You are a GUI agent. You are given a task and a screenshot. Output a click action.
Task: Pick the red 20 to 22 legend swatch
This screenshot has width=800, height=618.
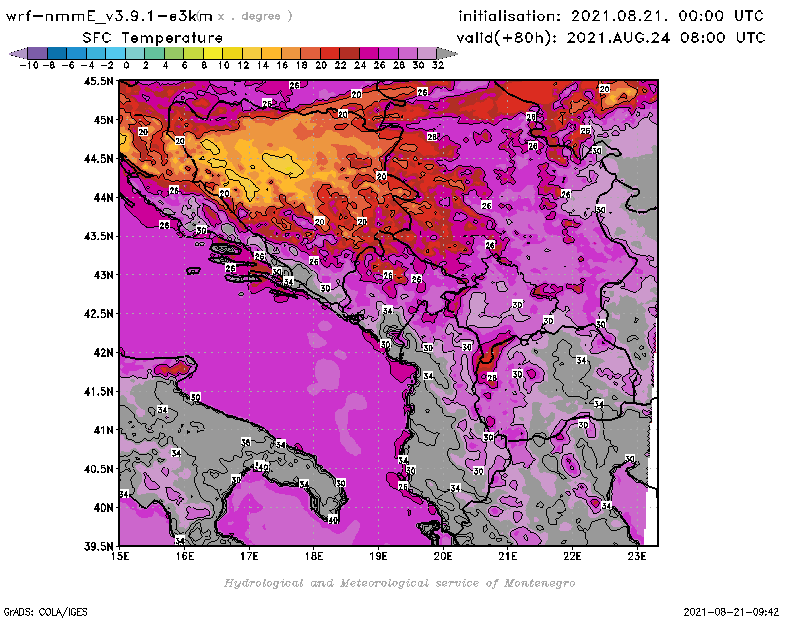pyautogui.click(x=330, y=53)
